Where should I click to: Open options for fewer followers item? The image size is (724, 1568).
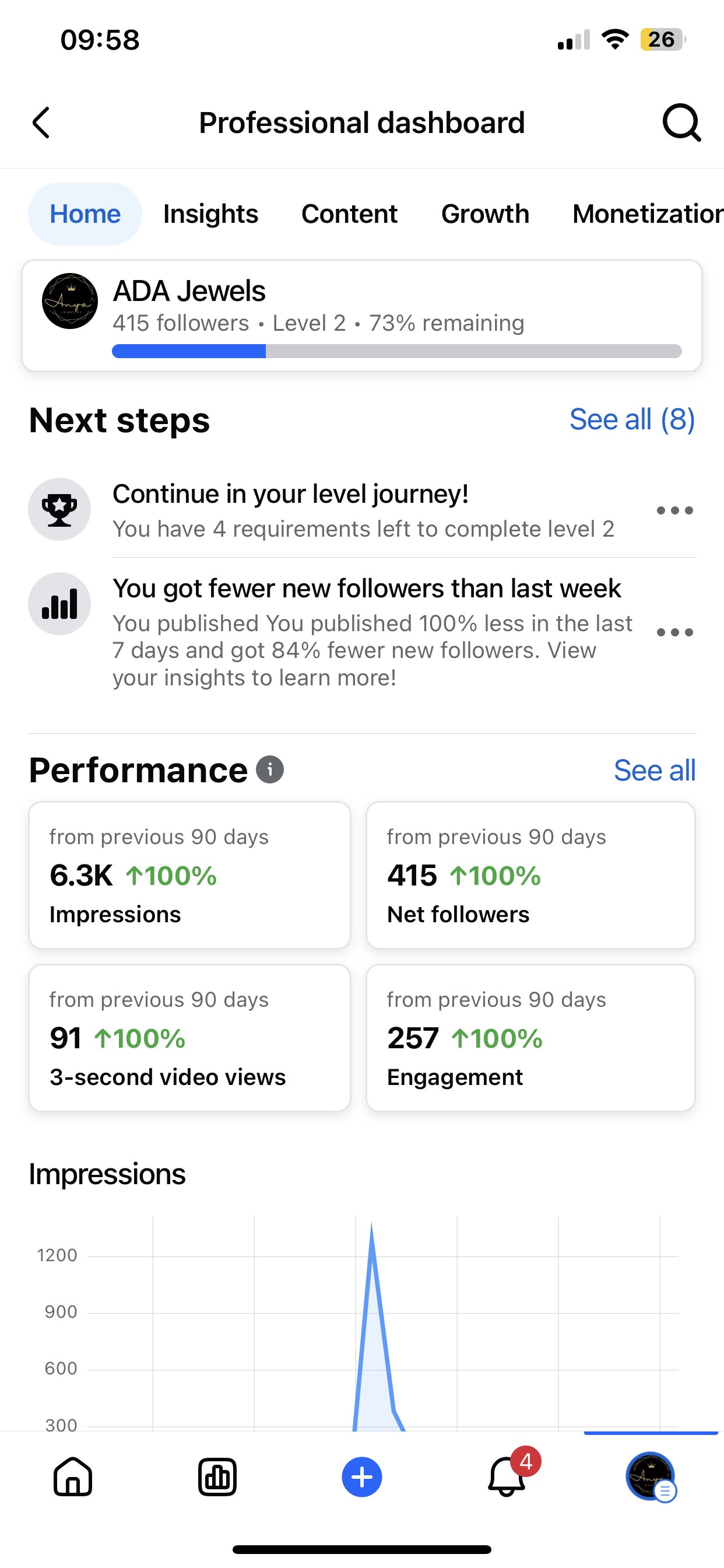click(x=674, y=632)
